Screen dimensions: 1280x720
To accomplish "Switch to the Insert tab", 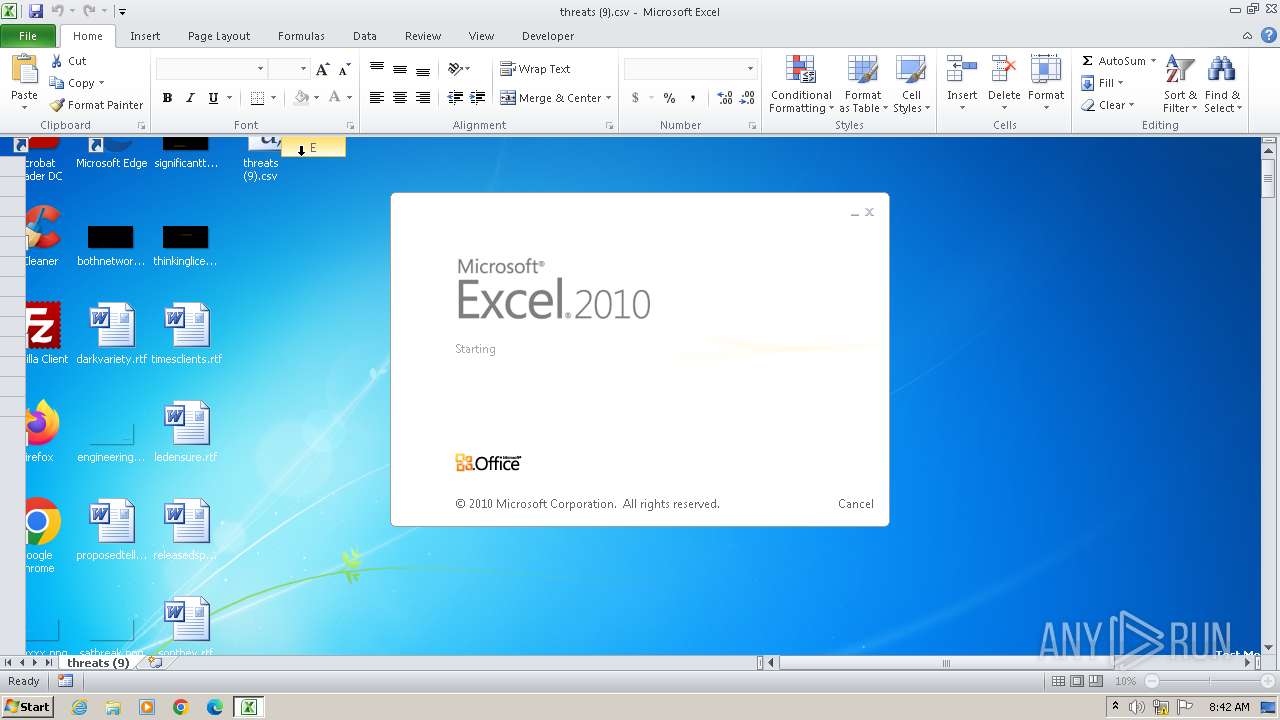I will tap(145, 36).
